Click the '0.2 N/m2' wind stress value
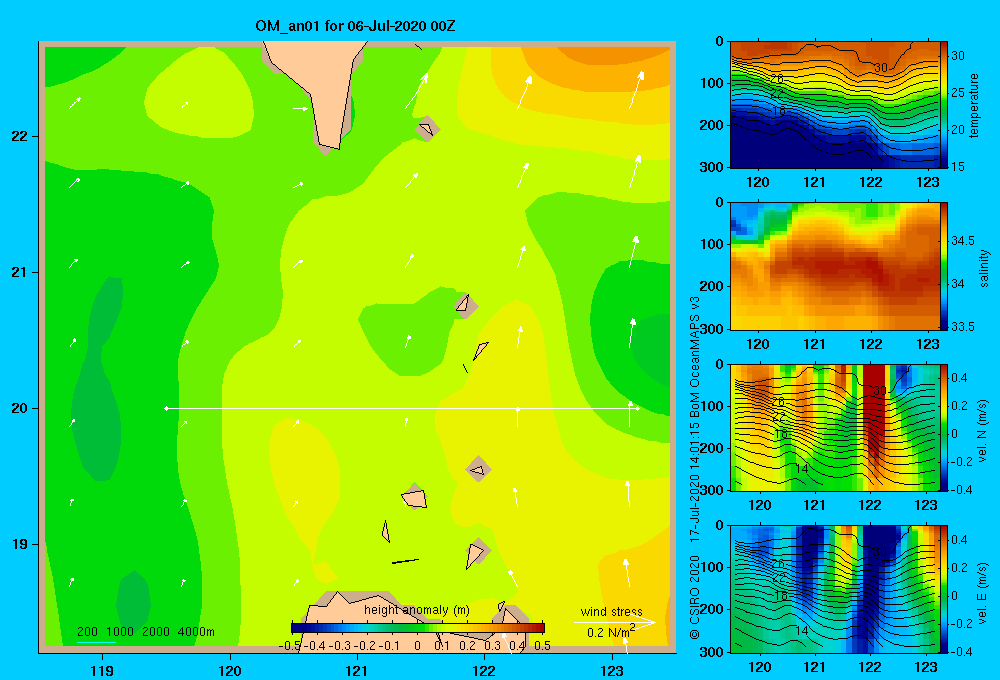Viewport: 1000px width, 680px height. pyautogui.click(x=611, y=632)
